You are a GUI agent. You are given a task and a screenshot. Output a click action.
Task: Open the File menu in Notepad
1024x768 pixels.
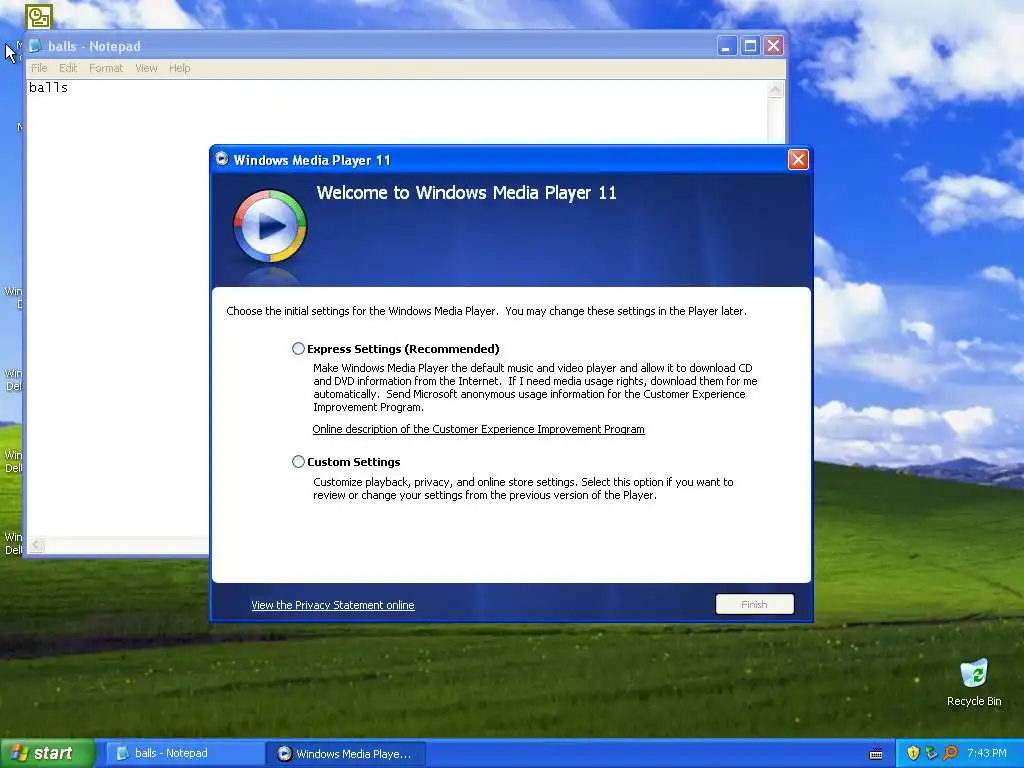point(39,68)
